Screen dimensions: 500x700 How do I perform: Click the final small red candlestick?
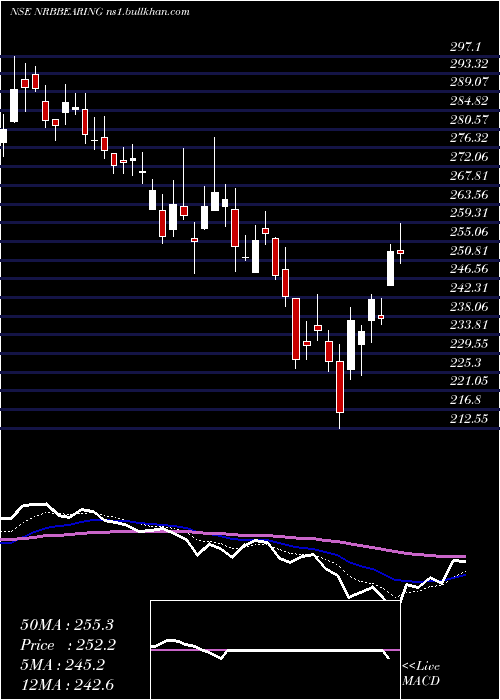pos(400,252)
